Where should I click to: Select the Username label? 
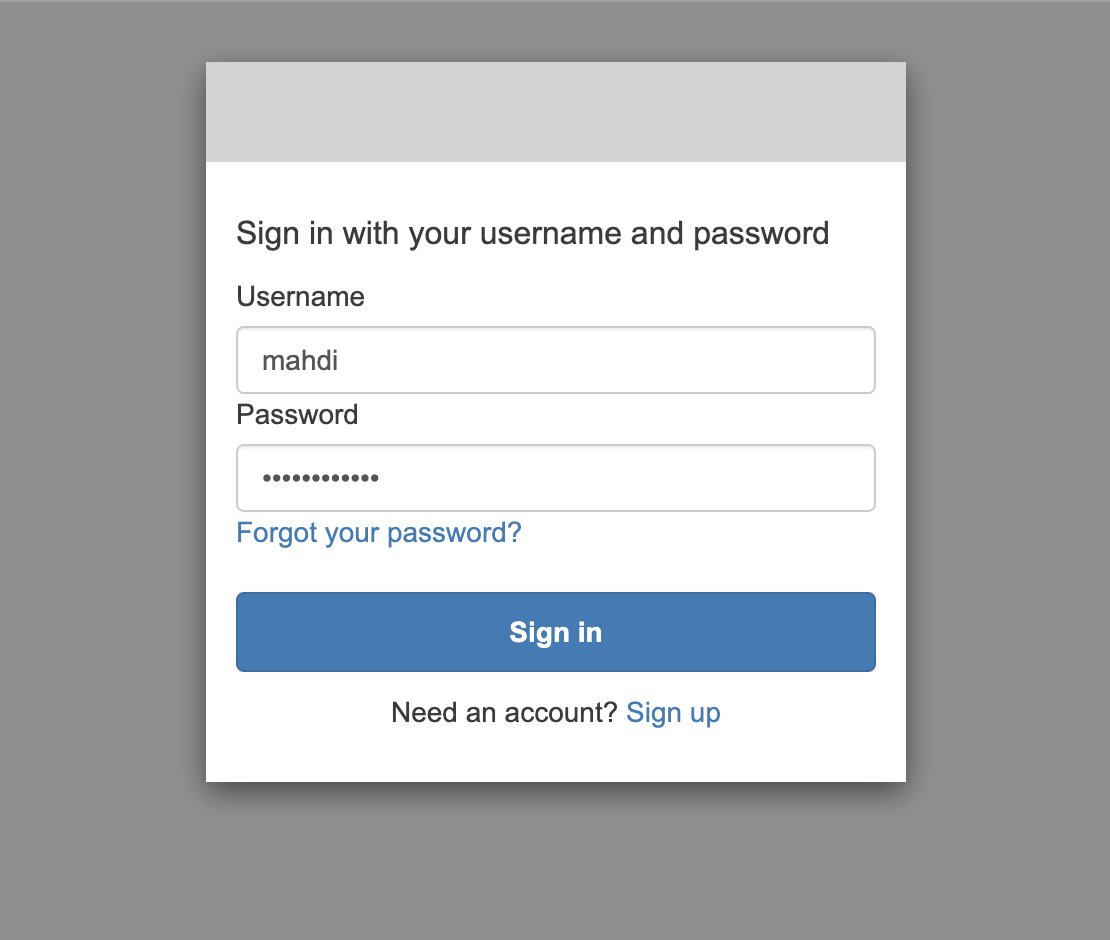pos(300,296)
